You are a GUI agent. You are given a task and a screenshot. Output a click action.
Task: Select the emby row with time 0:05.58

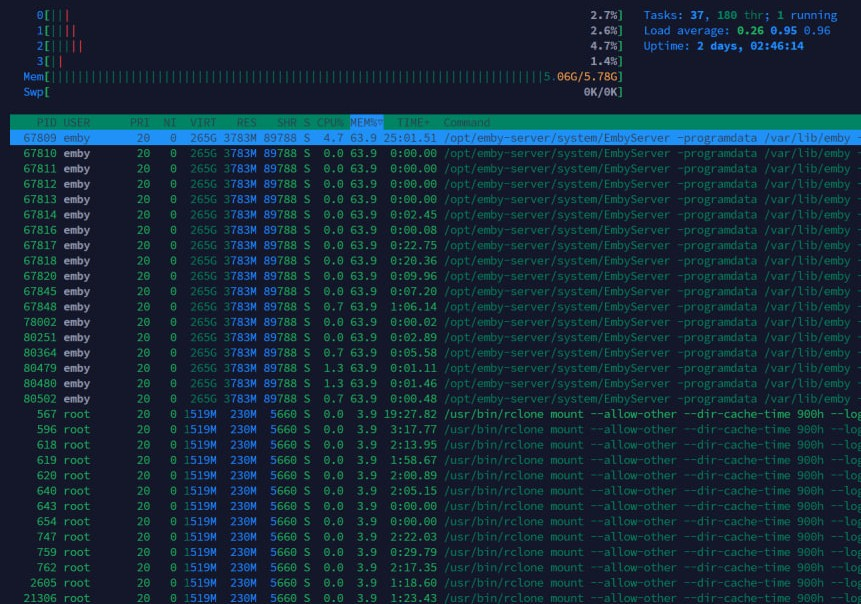pyautogui.click(x=435, y=353)
